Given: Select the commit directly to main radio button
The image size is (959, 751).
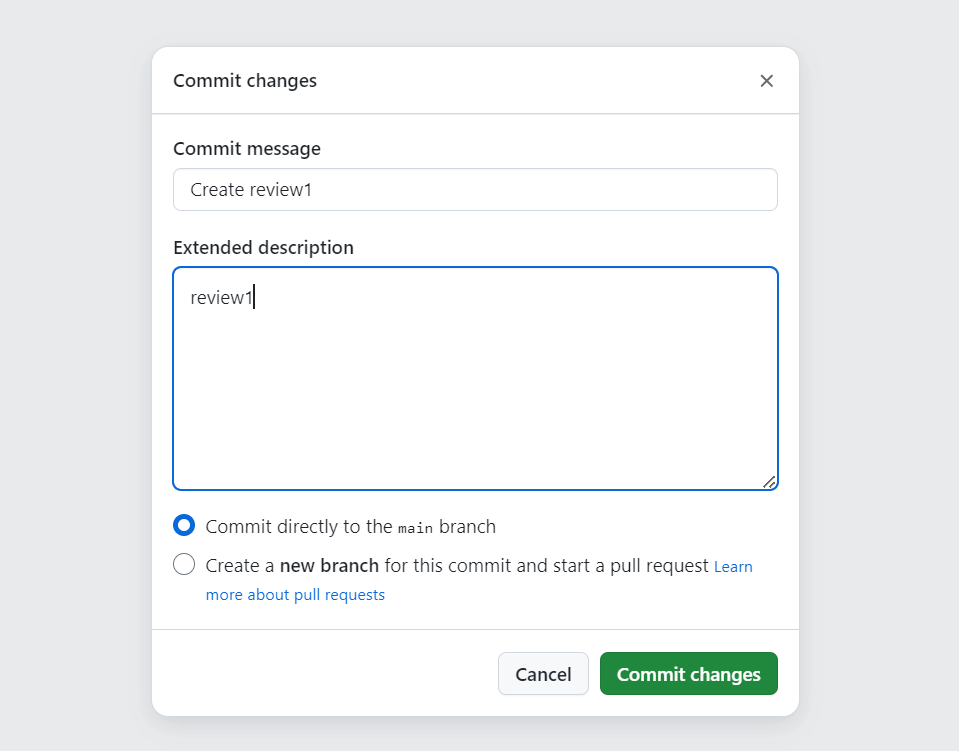Looking at the screenshot, I should coord(184,526).
